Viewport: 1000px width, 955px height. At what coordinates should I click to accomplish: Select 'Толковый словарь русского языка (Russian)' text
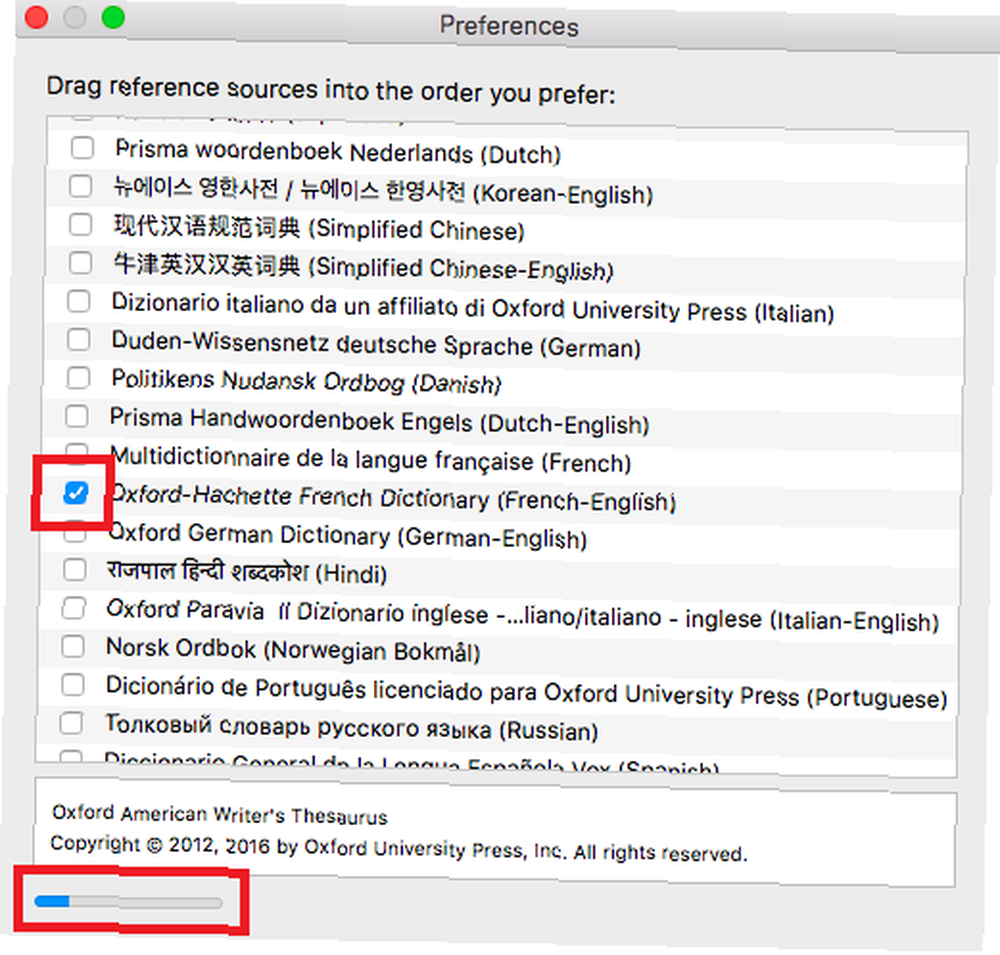pyautogui.click(x=351, y=727)
